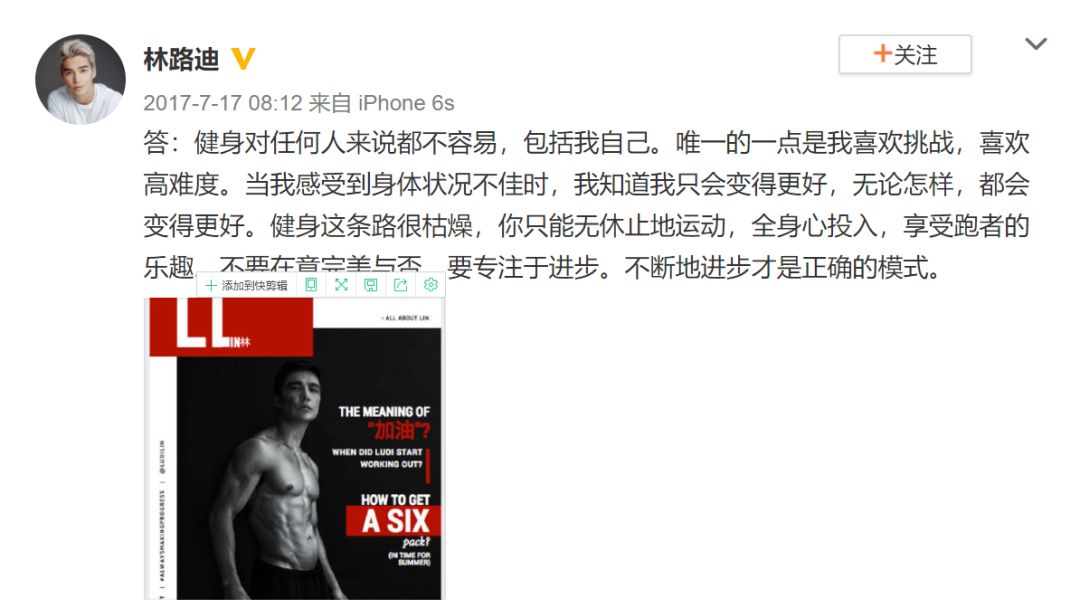Click the username 林路迪

pos(181,59)
